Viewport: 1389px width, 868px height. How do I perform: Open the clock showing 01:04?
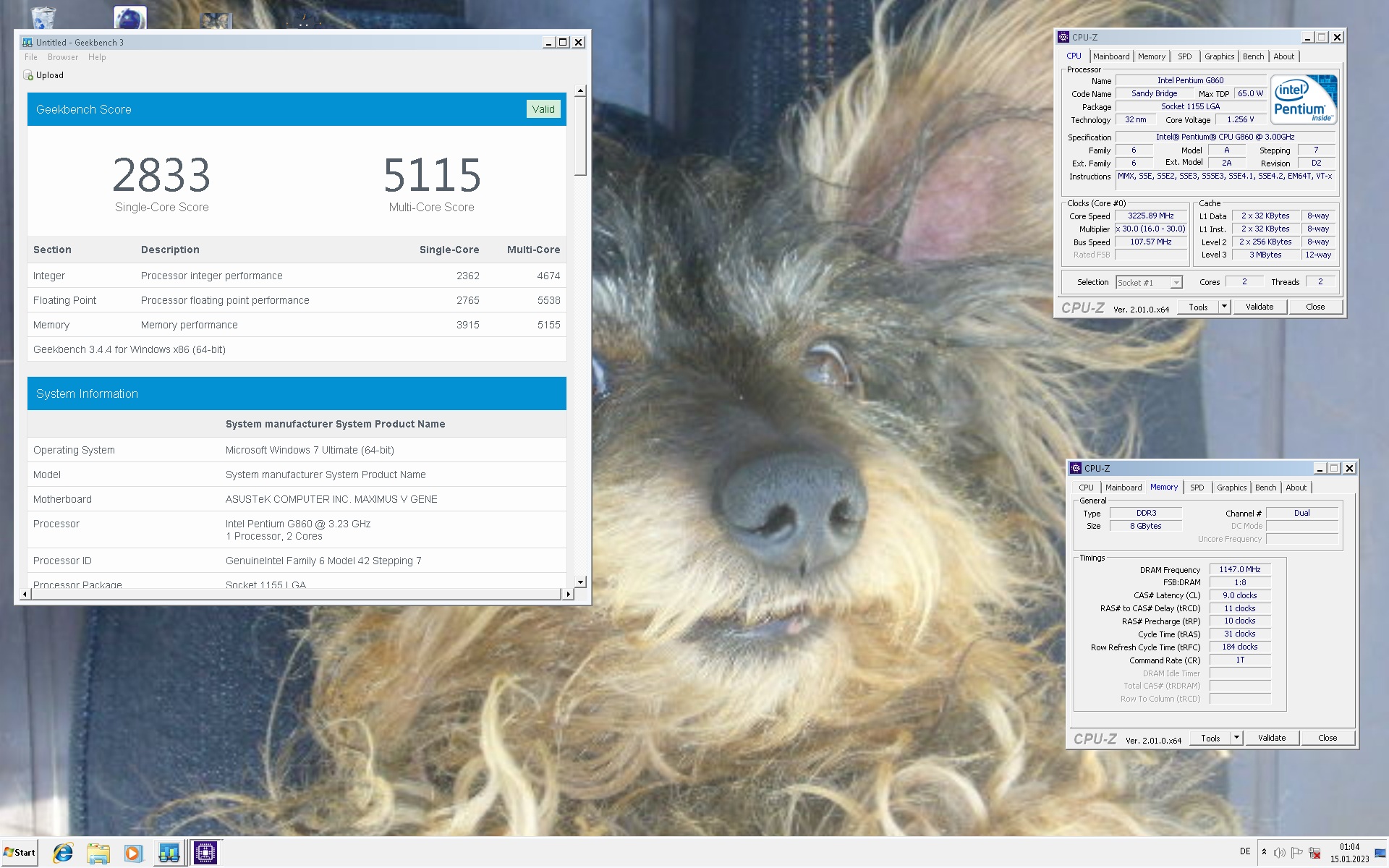(1349, 853)
